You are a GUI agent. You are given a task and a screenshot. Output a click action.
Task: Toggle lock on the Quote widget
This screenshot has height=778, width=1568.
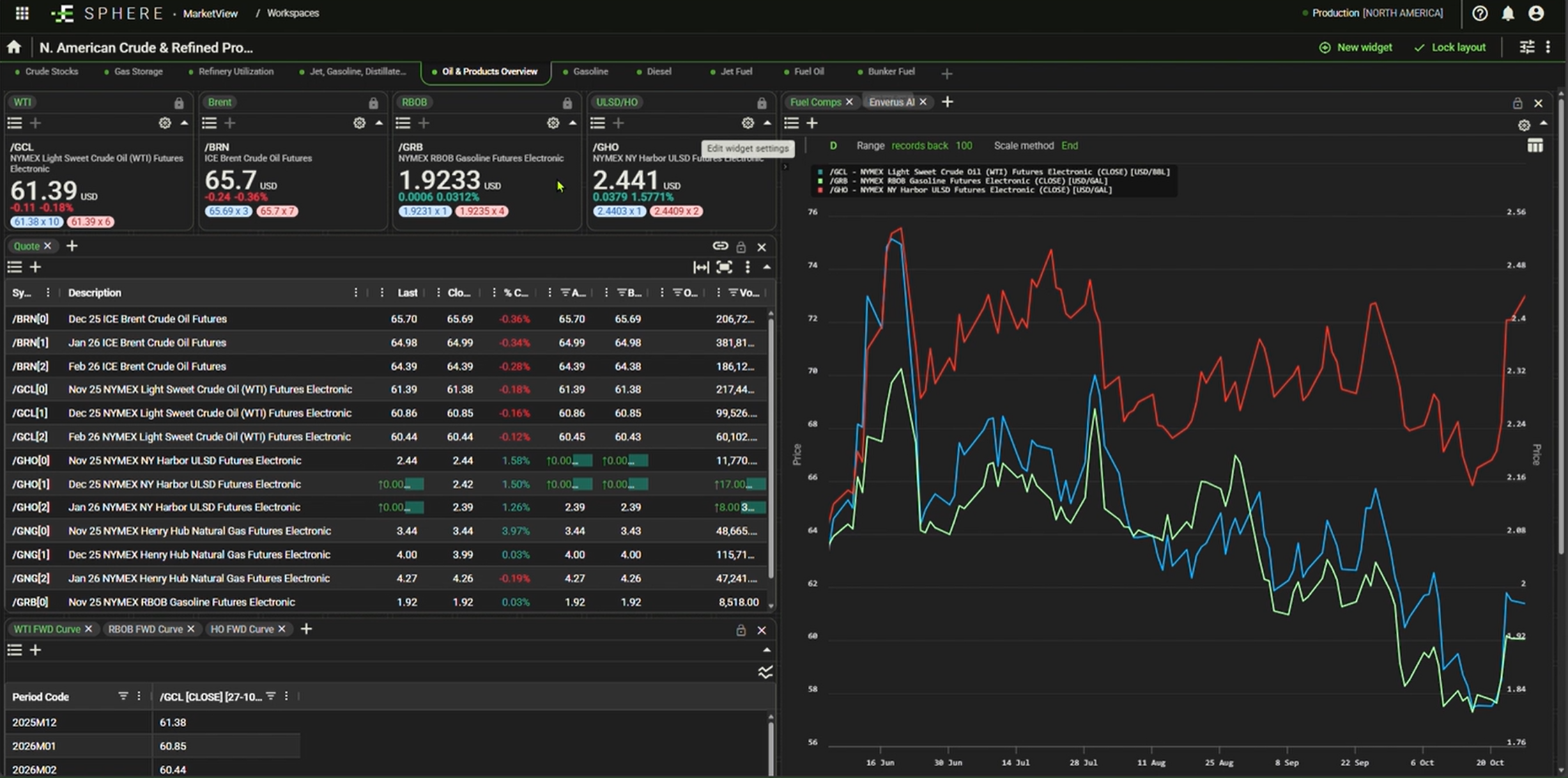(x=741, y=247)
